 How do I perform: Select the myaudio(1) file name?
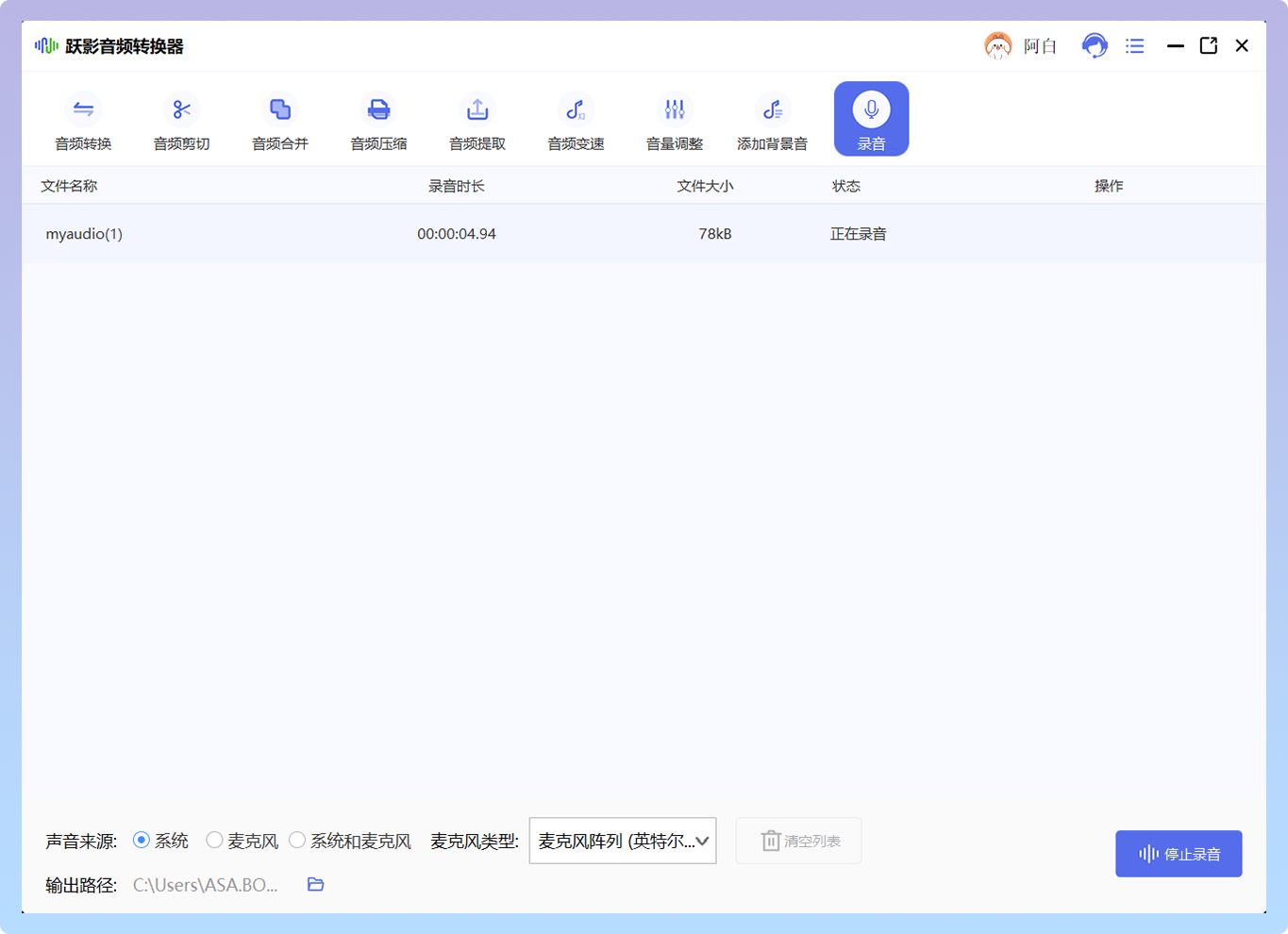coord(84,234)
